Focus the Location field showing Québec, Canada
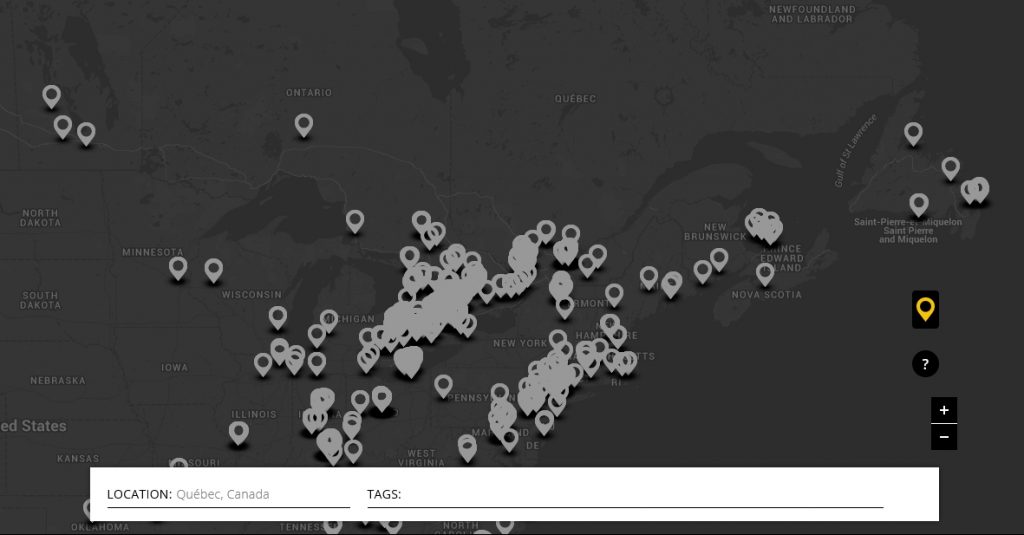This screenshot has height=535, width=1024. click(260, 494)
